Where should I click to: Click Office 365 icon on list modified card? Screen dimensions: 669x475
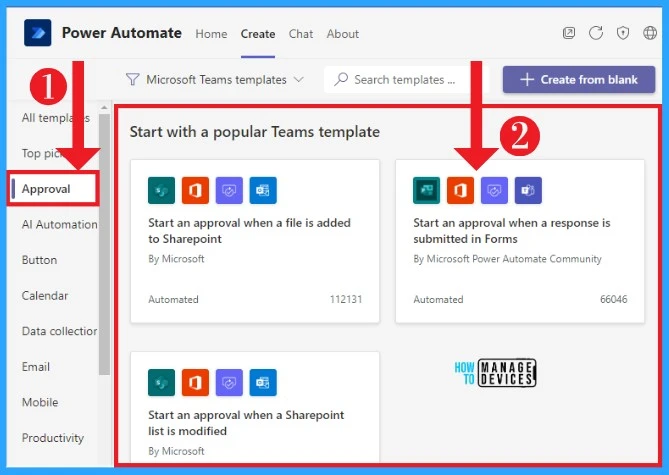[x=195, y=382]
